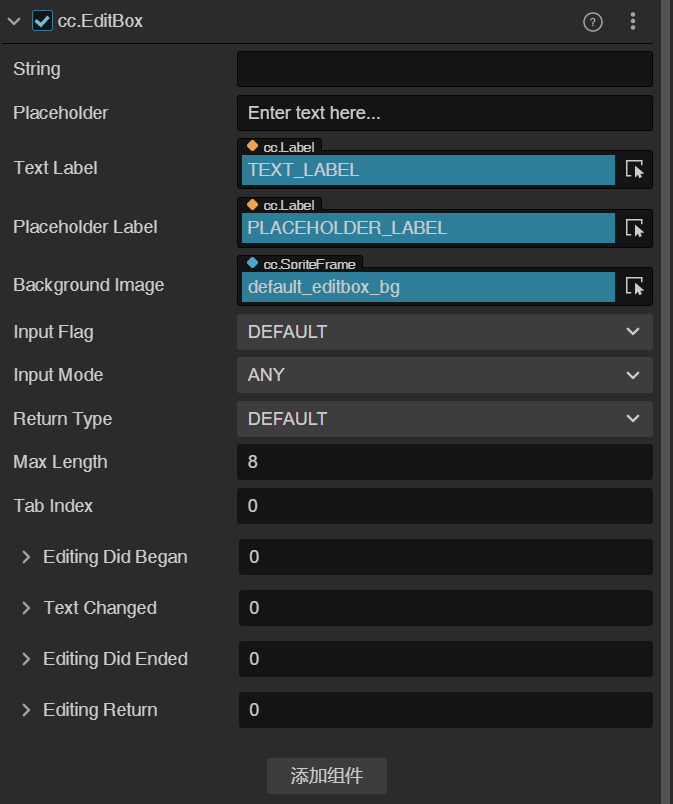The width and height of the screenshot is (673, 804).
Task: Click the default_editbox_bg sprite frame field
Action: (428, 287)
